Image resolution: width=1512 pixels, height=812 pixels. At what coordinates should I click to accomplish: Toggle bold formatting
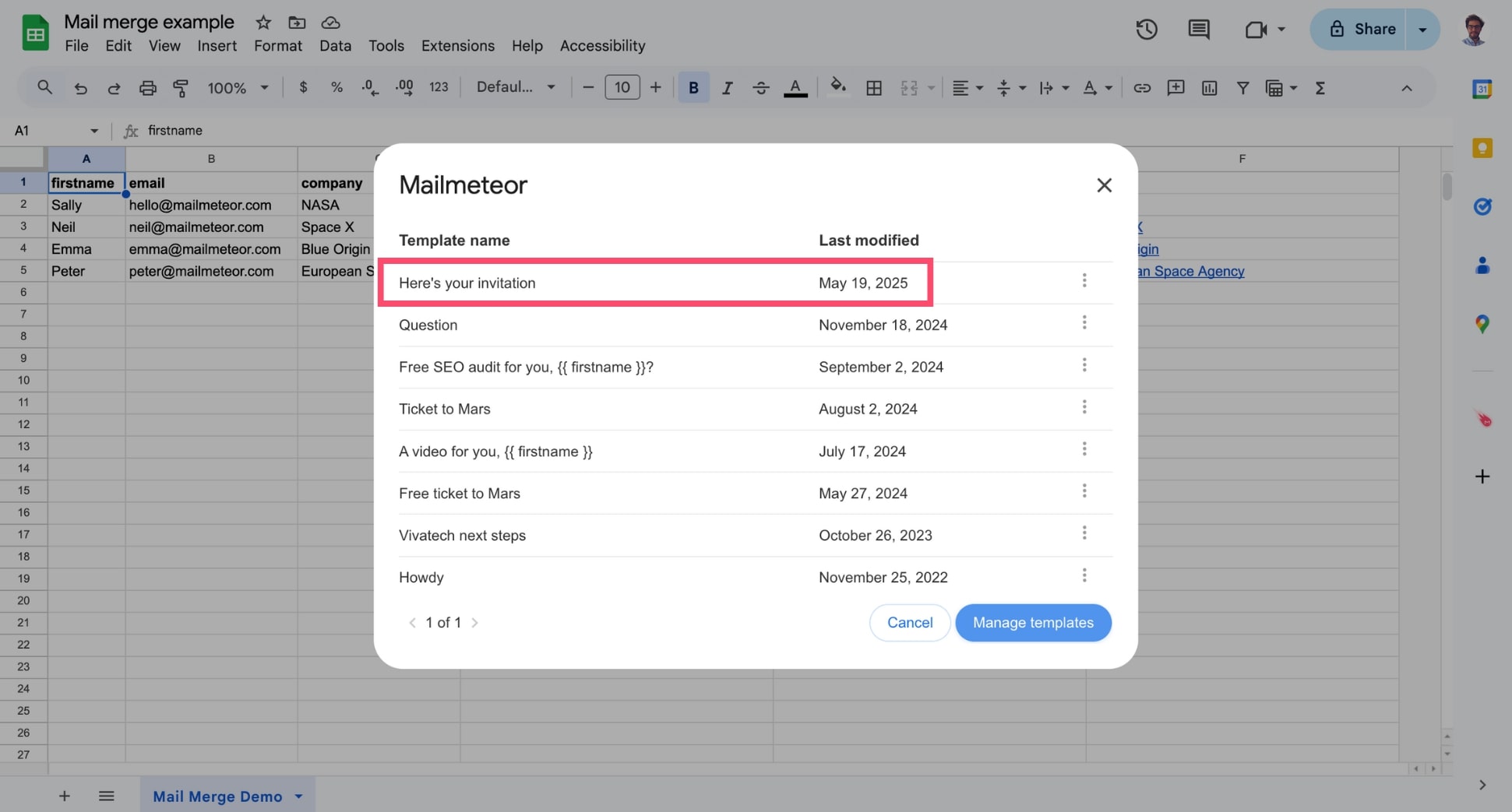pyautogui.click(x=693, y=87)
